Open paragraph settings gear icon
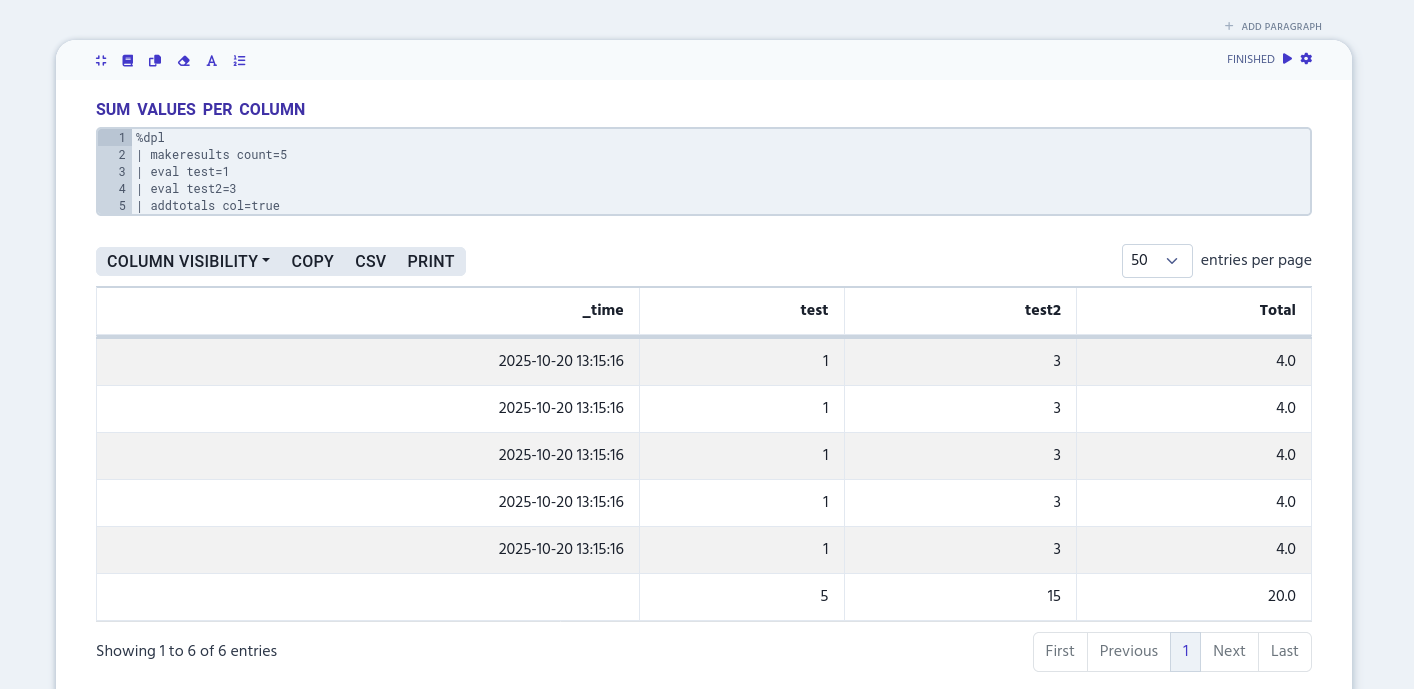This screenshot has height=689, width=1414. click(x=1306, y=59)
